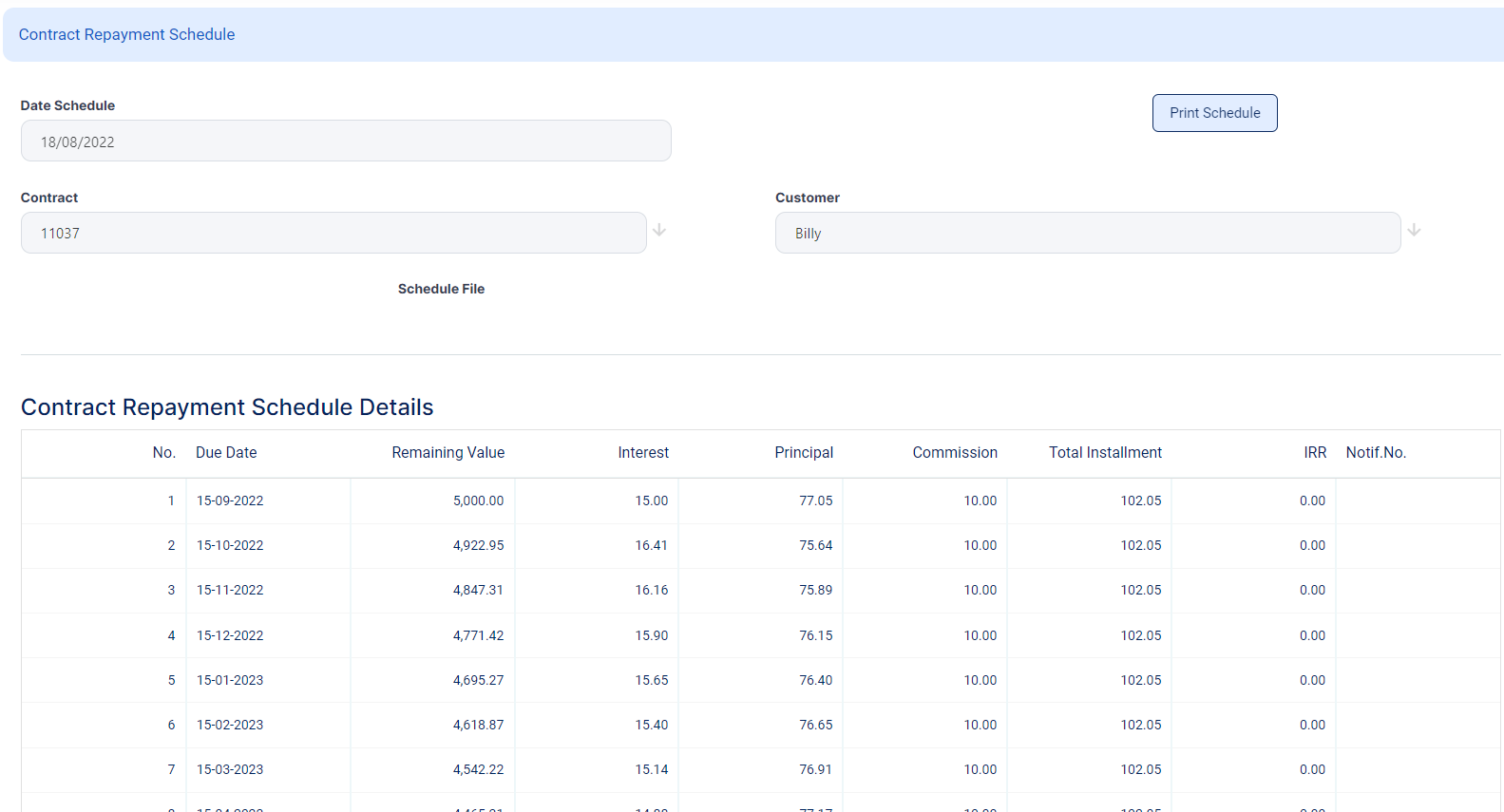Click the Commission column header
Image resolution: width=1504 pixels, height=812 pixels.
pos(955,453)
